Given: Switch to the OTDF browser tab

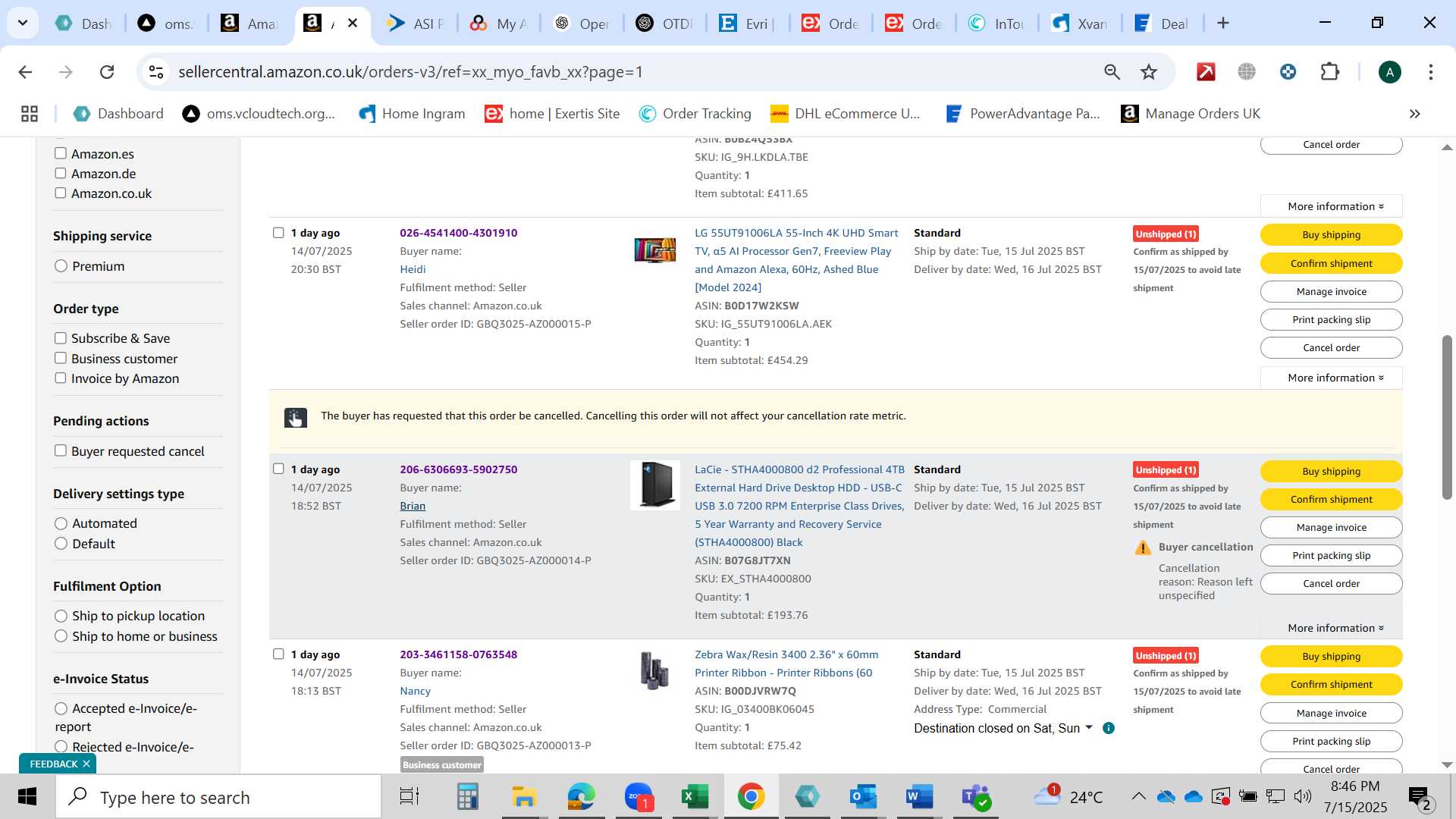Looking at the screenshot, I should pyautogui.click(x=665, y=24).
